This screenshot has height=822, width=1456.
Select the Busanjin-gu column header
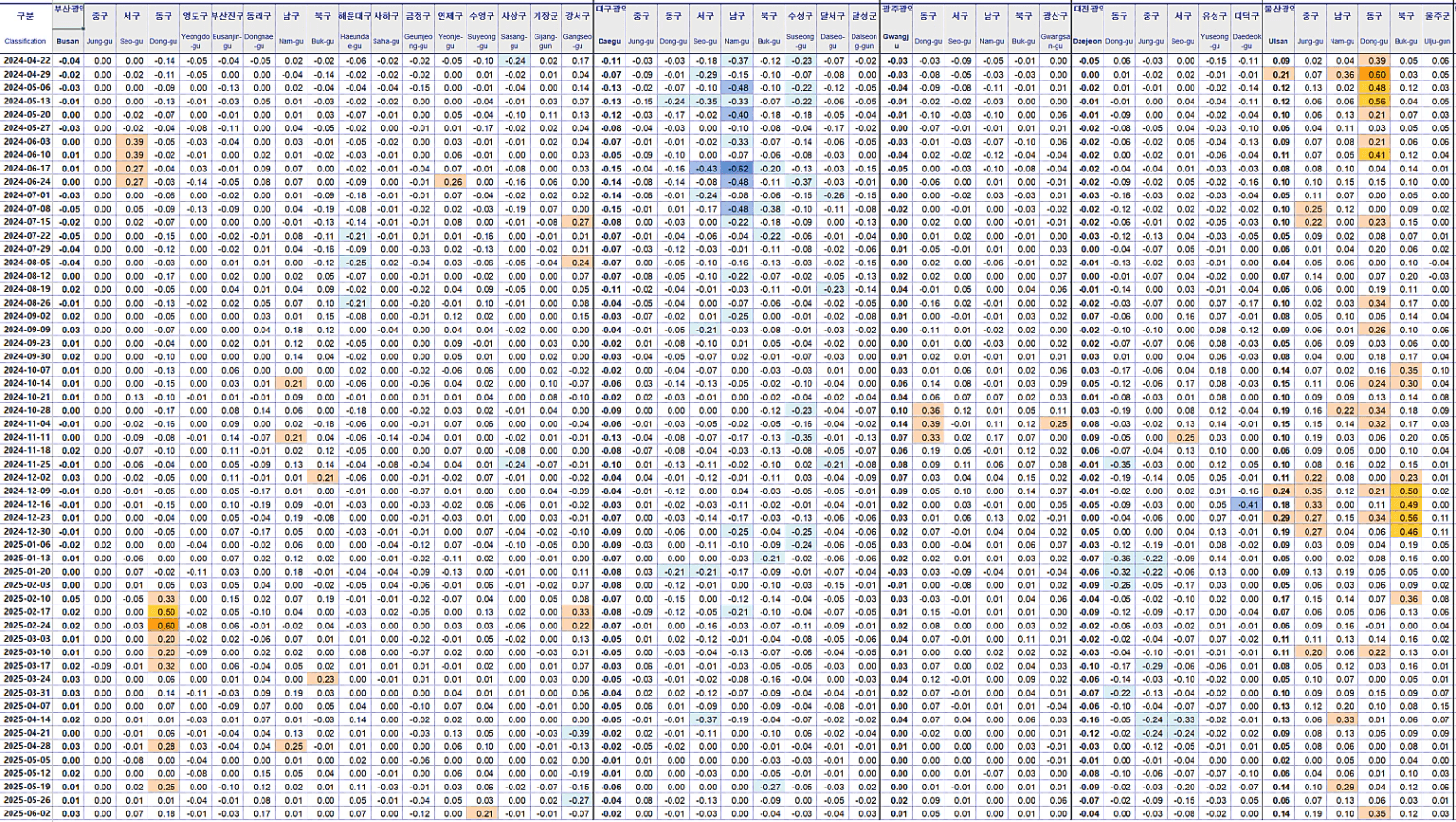(x=227, y=41)
